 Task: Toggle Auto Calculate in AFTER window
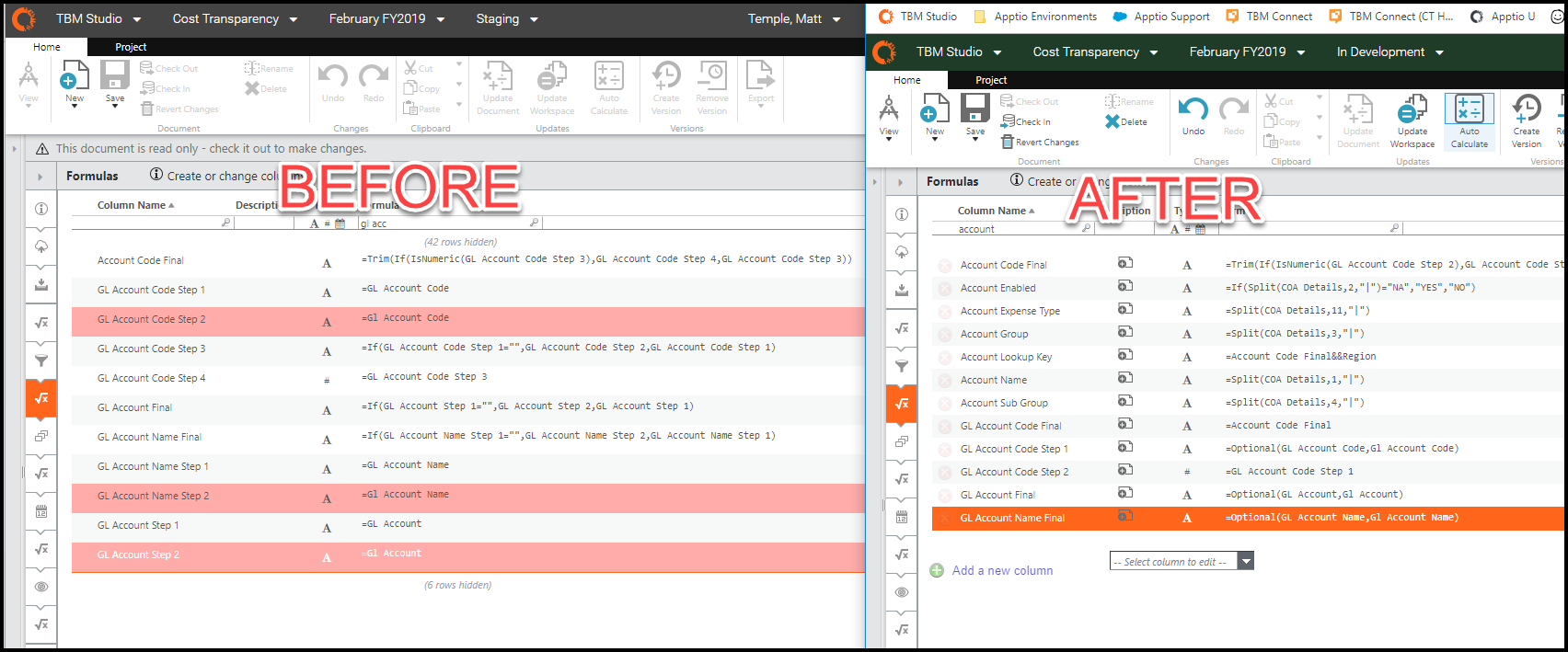(x=1470, y=121)
